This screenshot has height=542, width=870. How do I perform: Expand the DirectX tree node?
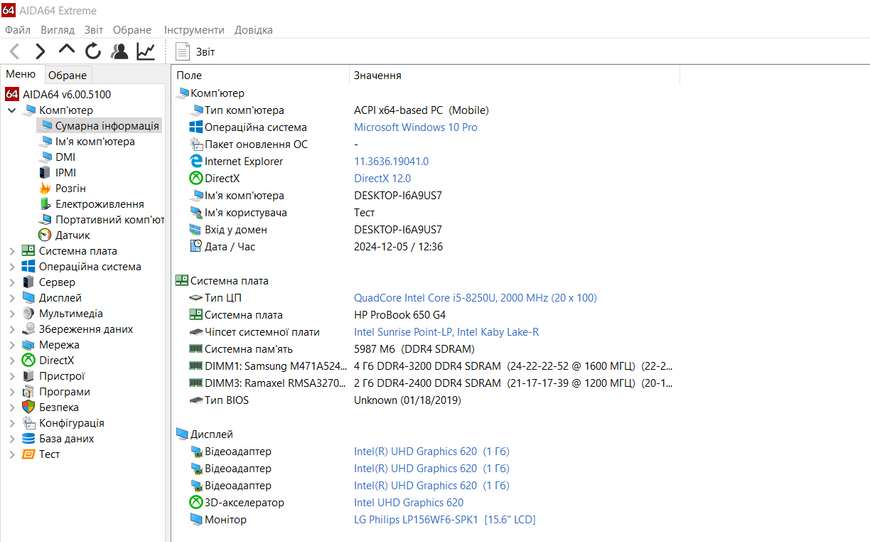(x=12, y=361)
